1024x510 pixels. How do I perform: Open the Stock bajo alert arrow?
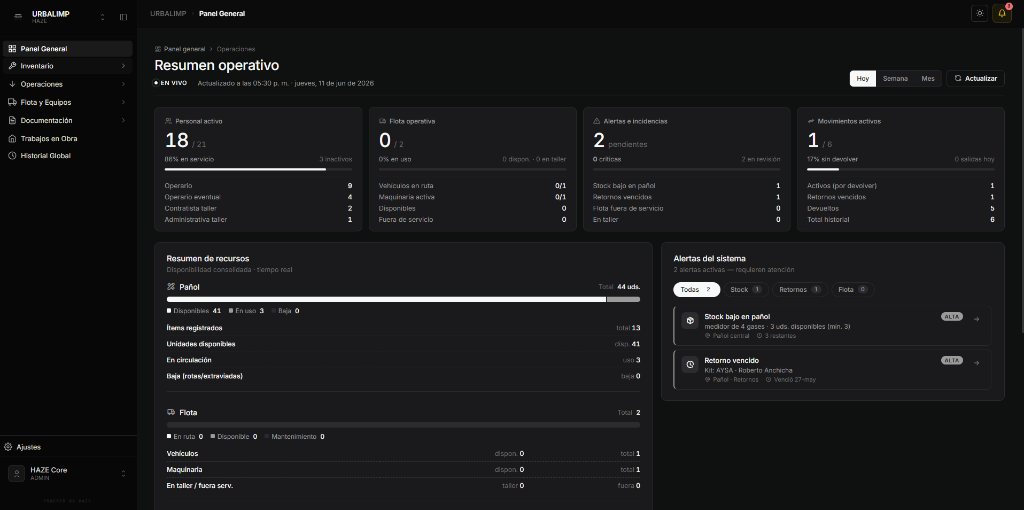(x=977, y=319)
